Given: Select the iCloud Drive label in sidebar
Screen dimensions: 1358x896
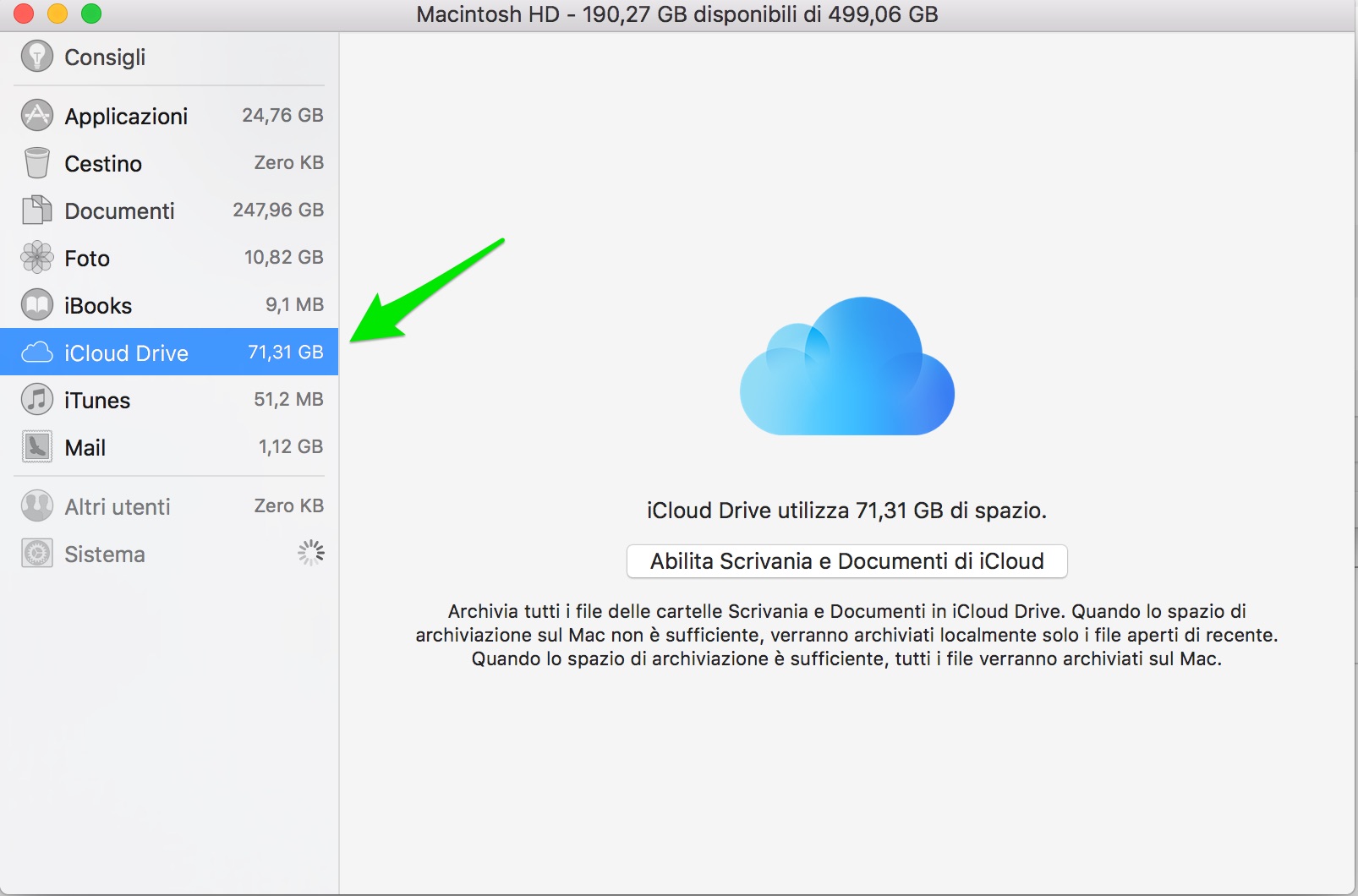Looking at the screenshot, I should [126, 352].
